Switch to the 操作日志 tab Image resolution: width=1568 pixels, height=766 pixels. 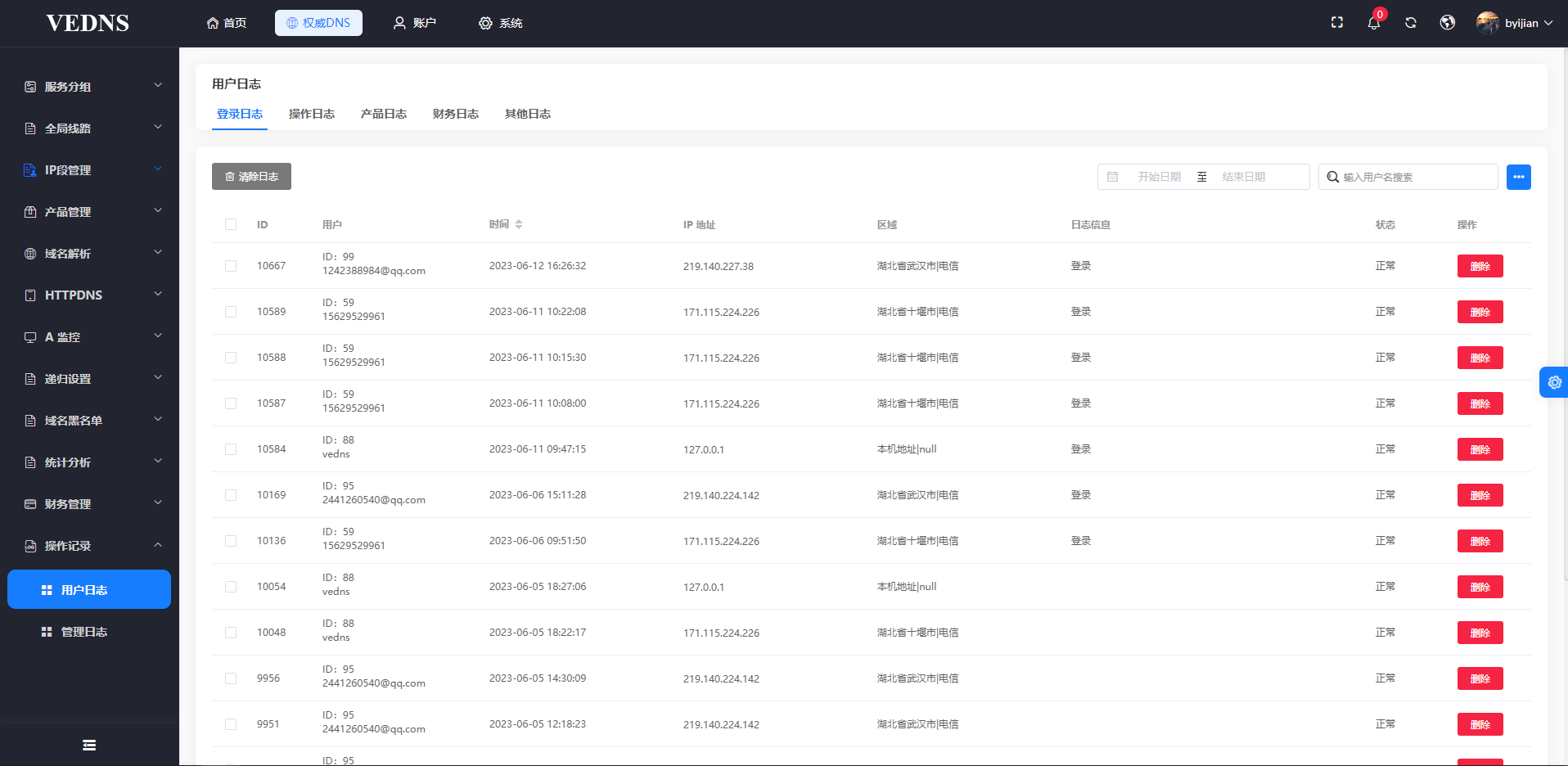tap(312, 114)
